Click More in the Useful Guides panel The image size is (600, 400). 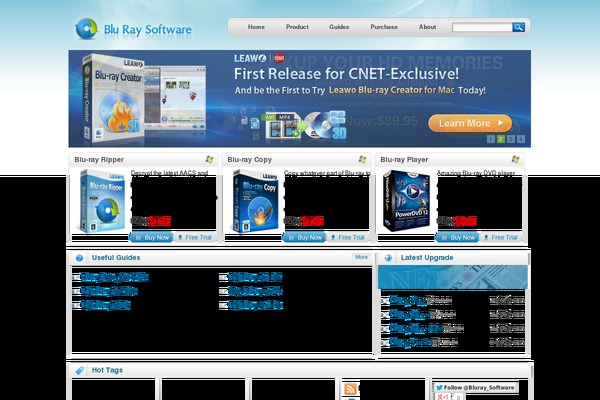tap(361, 257)
